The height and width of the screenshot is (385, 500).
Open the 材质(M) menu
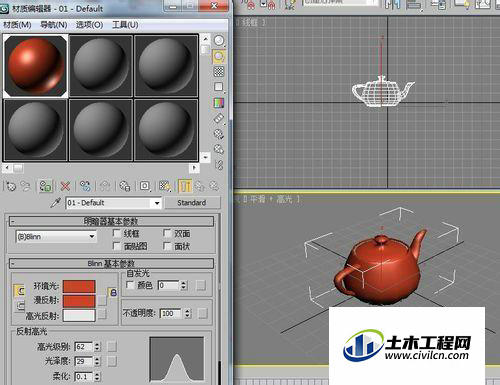(x=17, y=25)
